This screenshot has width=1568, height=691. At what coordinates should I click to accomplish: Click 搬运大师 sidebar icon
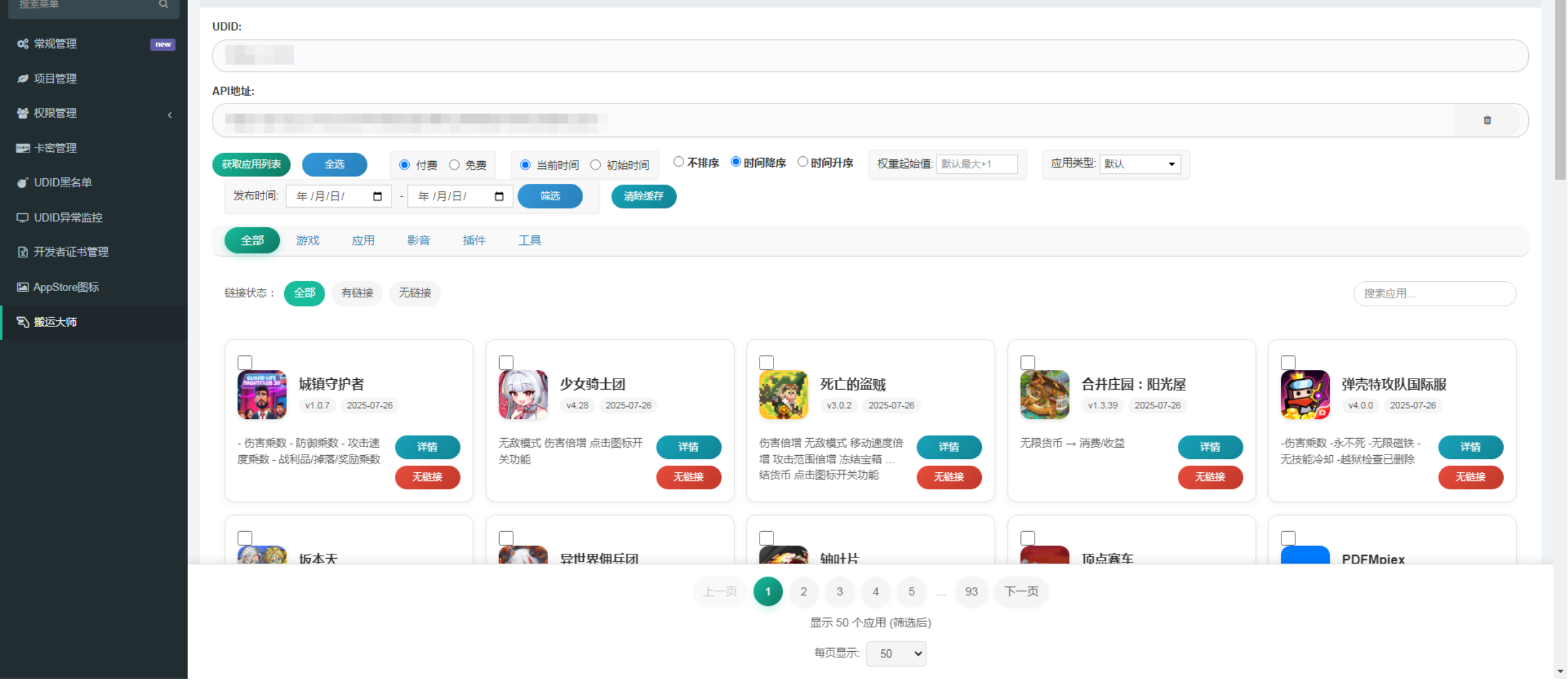point(23,322)
